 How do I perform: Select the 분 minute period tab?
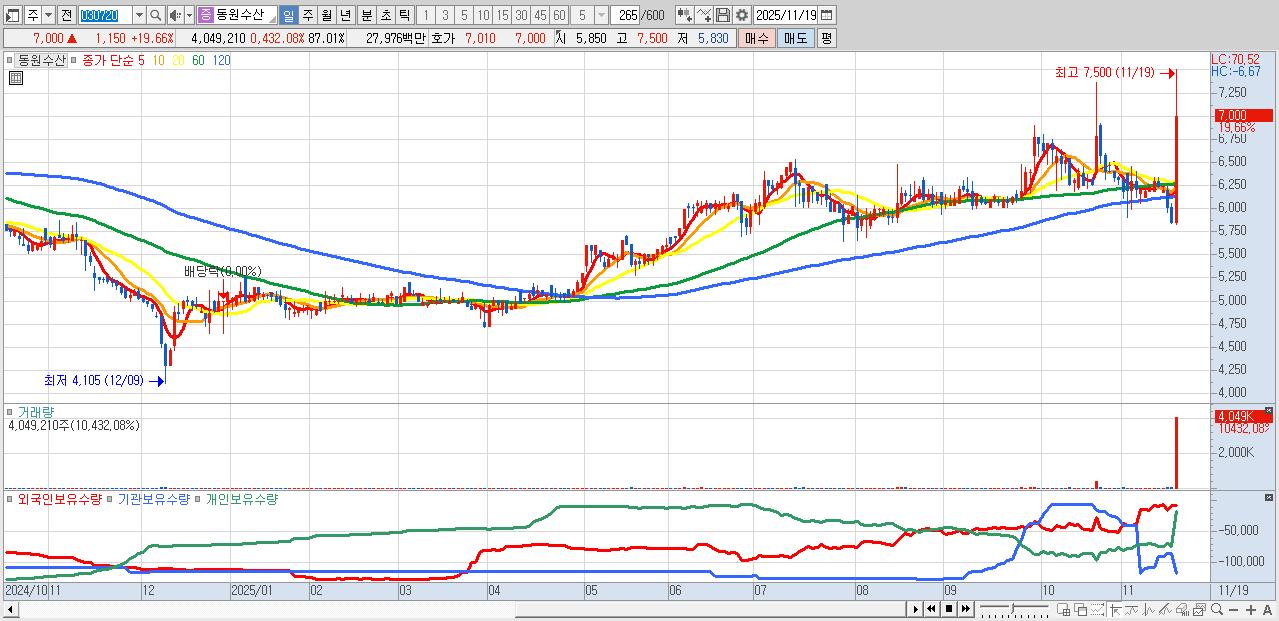pyautogui.click(x=366, y=15)
